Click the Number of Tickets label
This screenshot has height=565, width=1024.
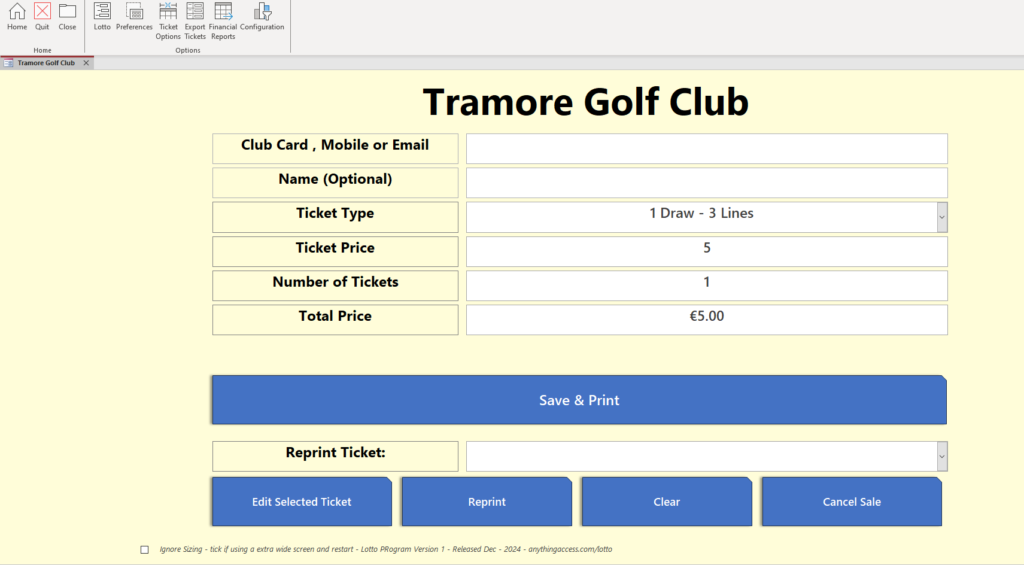pyautogui.click(x=335, y=285)
